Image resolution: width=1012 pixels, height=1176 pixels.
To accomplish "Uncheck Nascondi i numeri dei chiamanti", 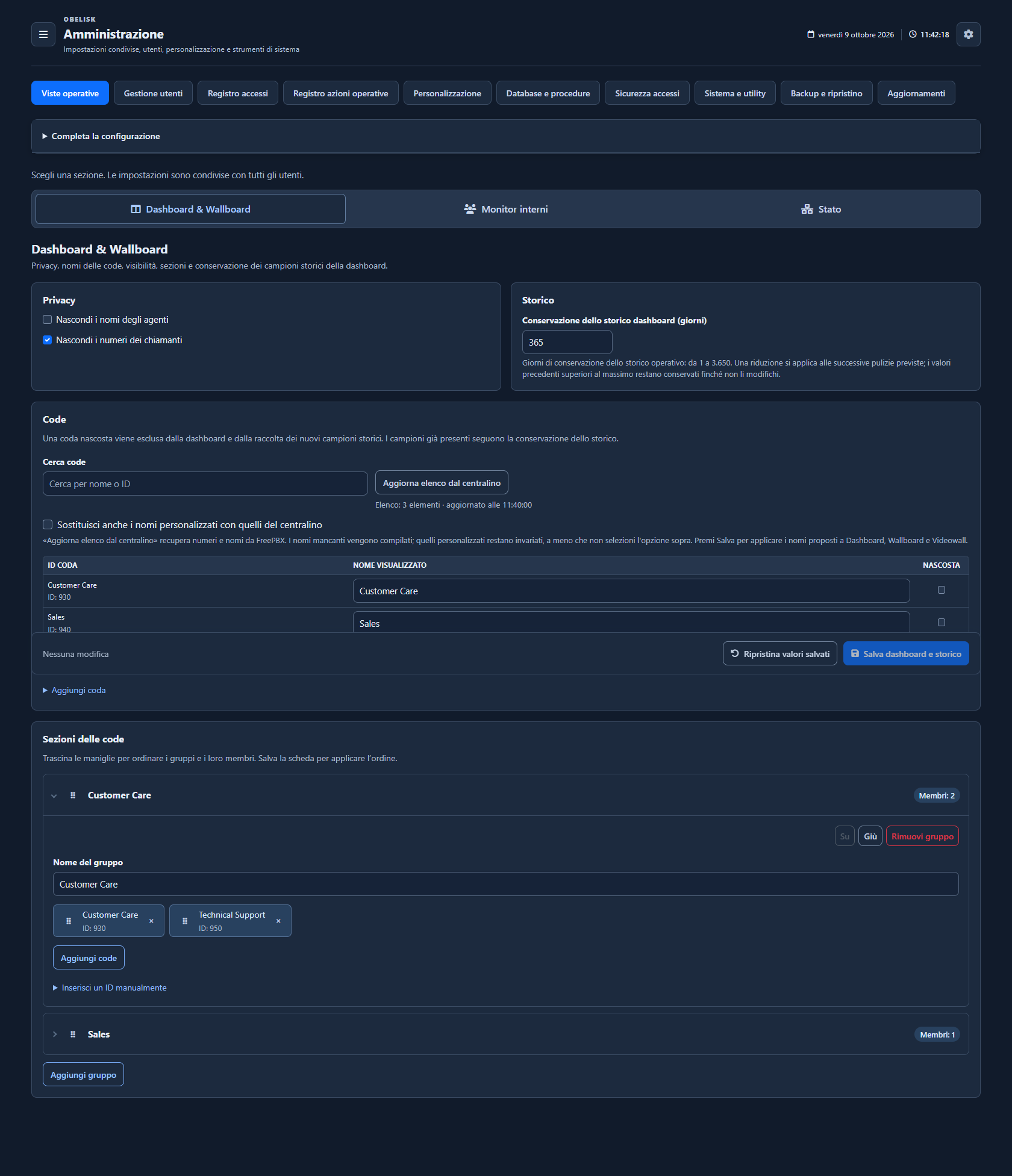I will (47, 340).
